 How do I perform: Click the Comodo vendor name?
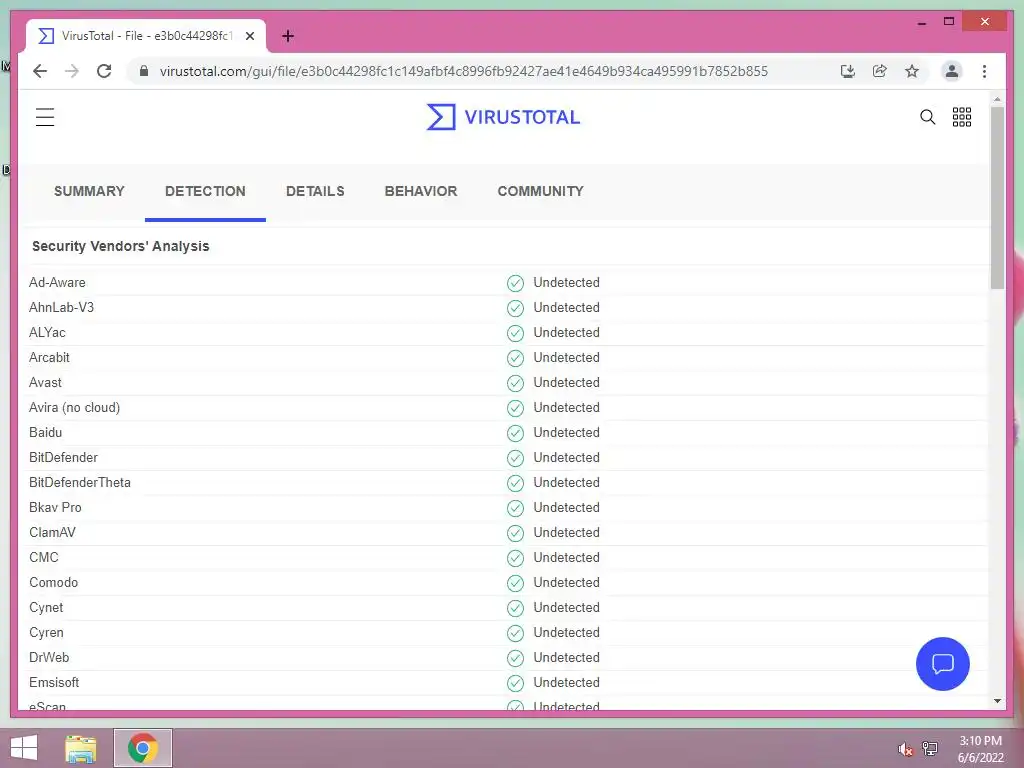tap(54, 583)
